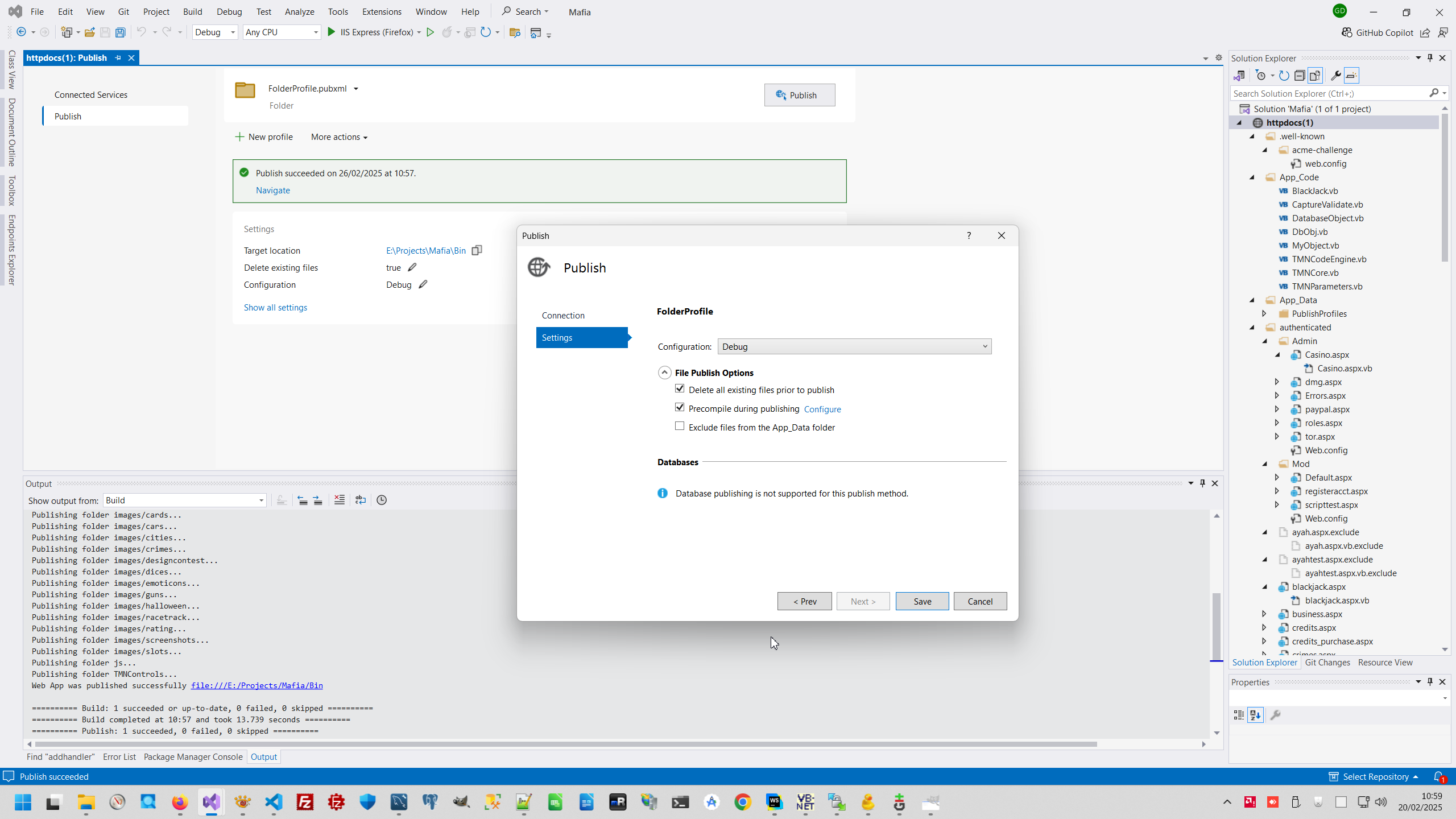Click the Refresh icon in Solution Explorer
The image size is (1456, 819).
coord(1284,76)
